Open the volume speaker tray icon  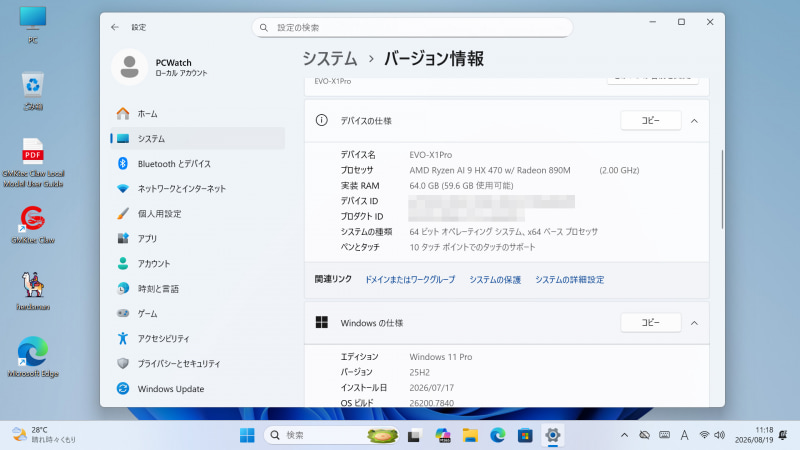719,435
